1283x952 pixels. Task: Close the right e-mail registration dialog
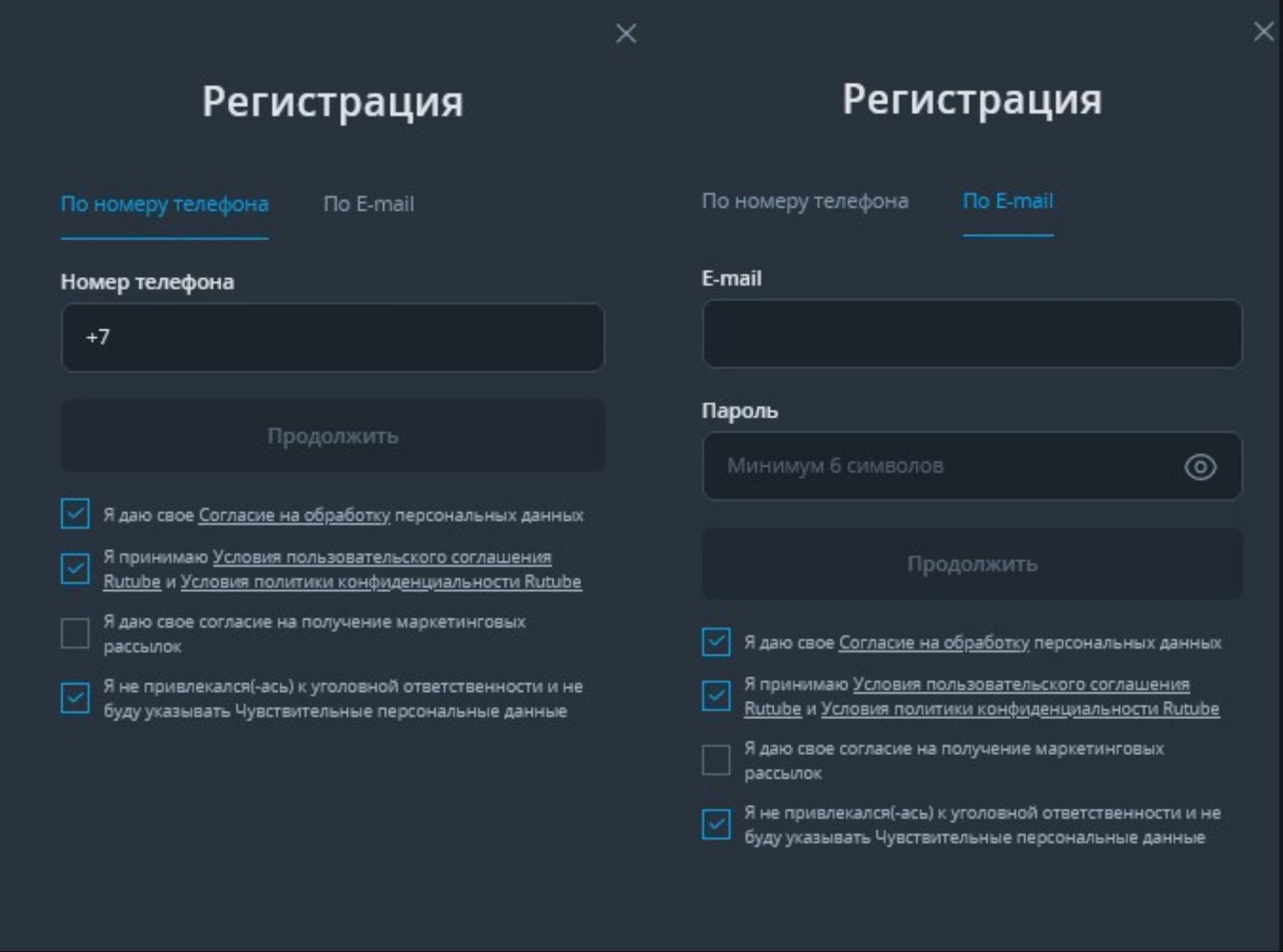[x=1263, y=31]
